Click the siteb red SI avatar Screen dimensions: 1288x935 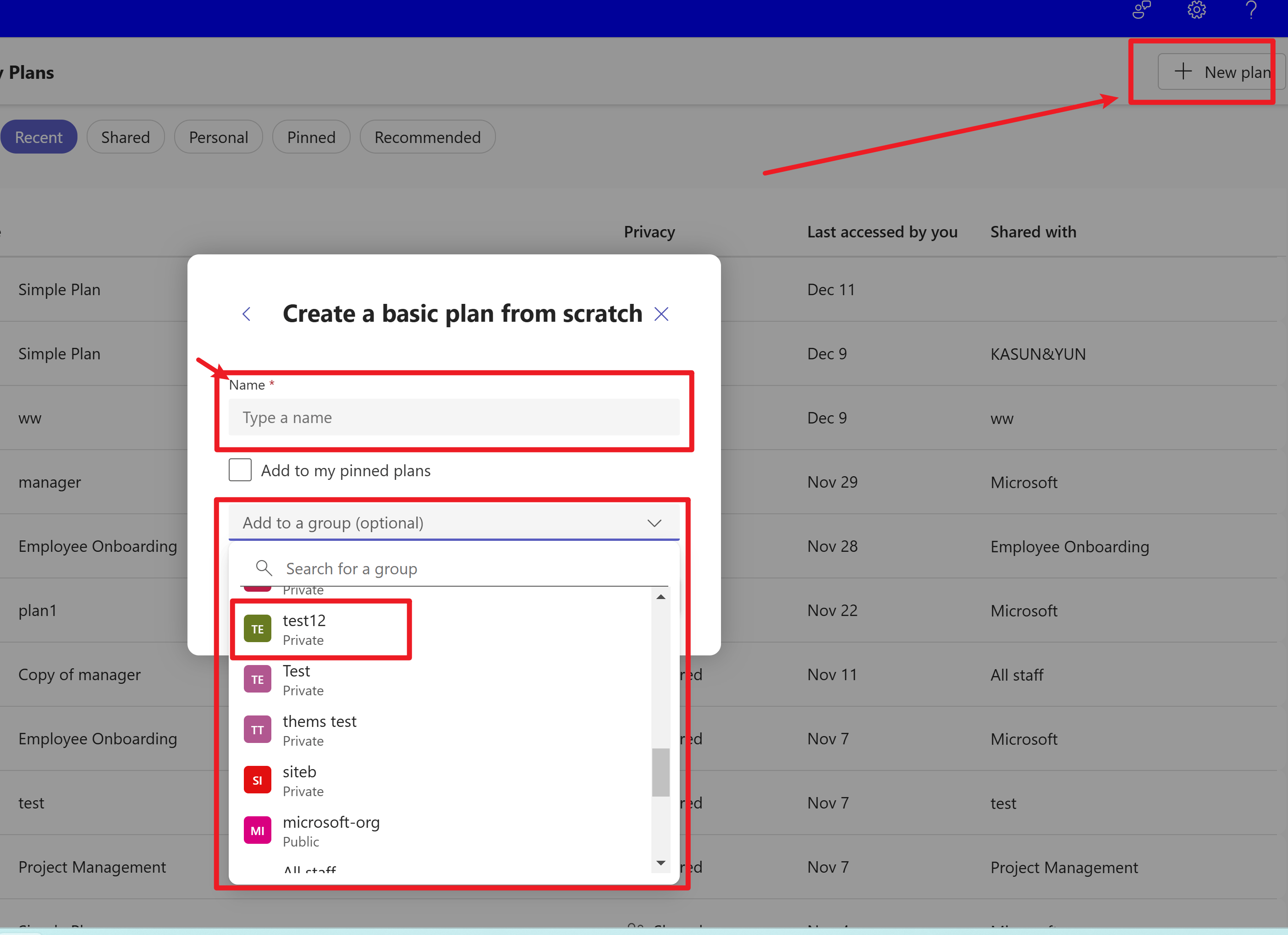257,780
